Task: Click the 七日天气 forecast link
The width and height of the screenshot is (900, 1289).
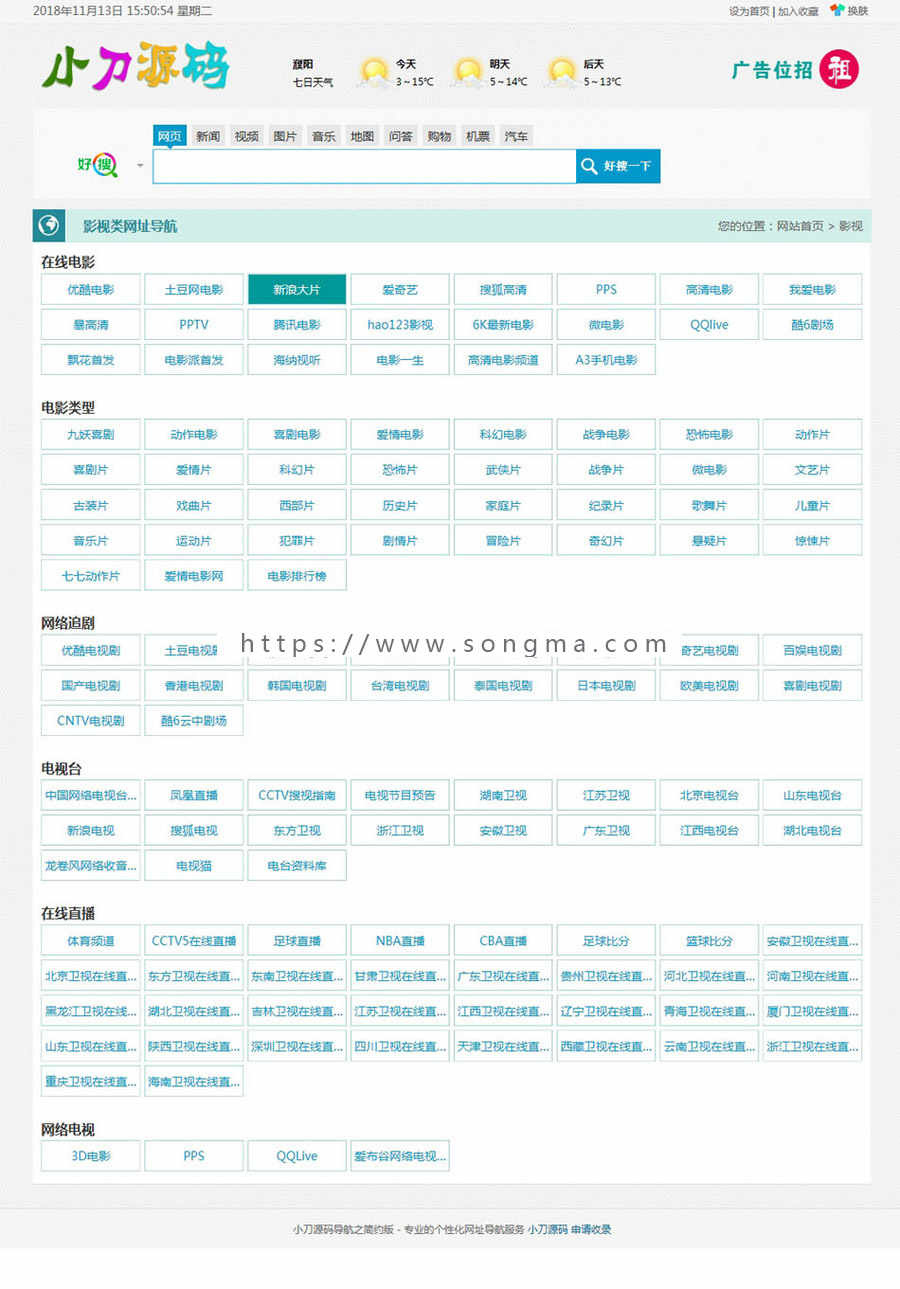Action: point(313,82)
